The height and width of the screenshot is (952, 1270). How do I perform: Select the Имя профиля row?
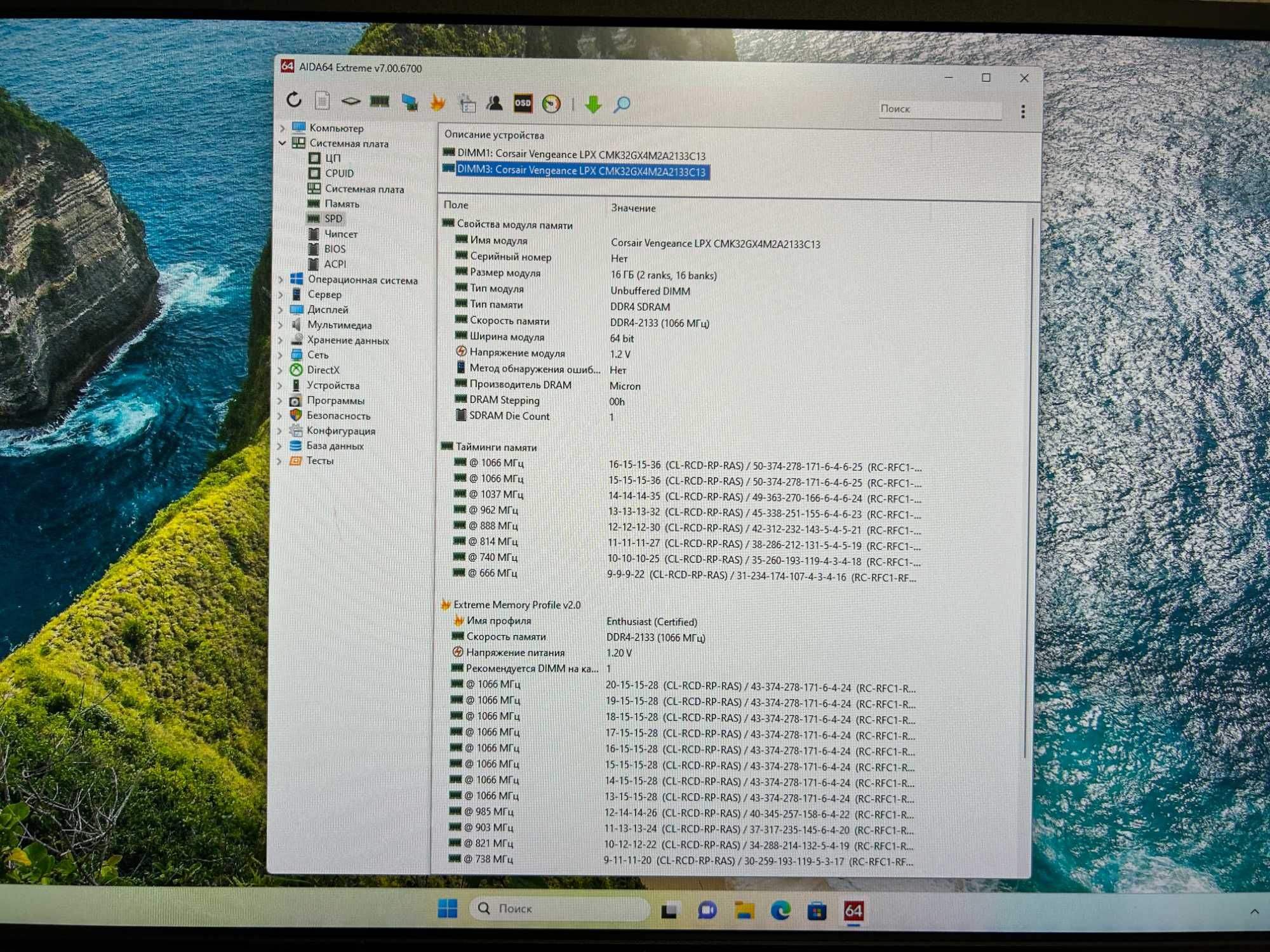tap(575, 621)
